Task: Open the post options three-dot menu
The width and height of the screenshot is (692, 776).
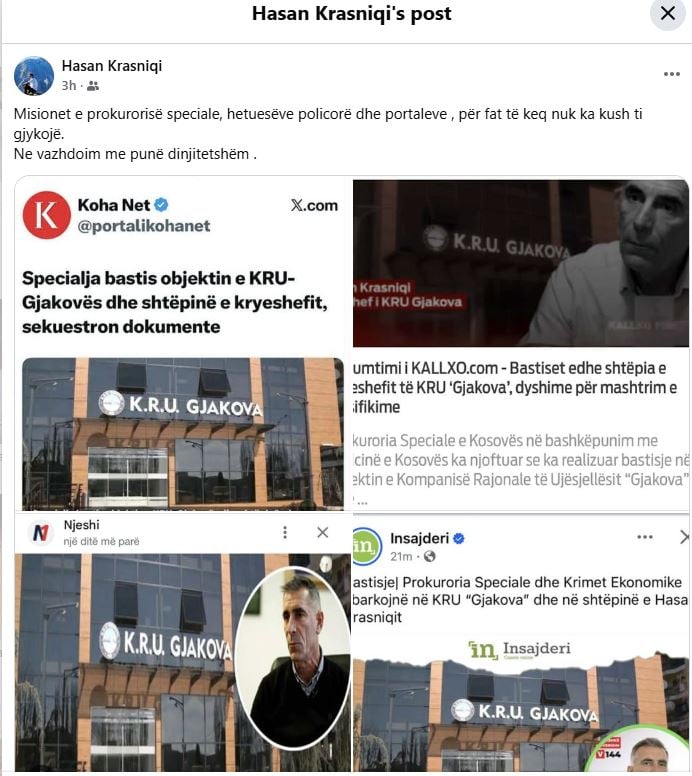Action: tap(671, 74)
